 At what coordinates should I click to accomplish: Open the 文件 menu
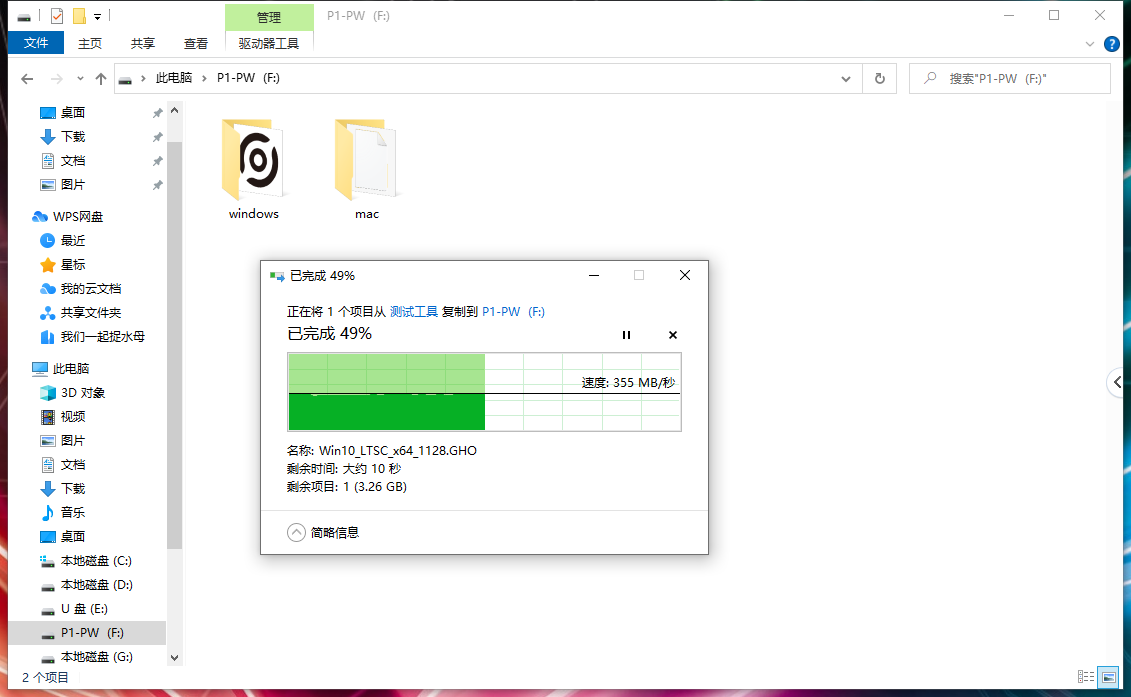point(36,43)
